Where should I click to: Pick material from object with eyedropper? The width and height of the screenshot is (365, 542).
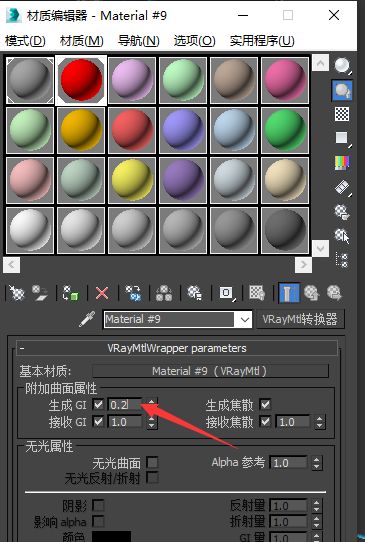87,319
